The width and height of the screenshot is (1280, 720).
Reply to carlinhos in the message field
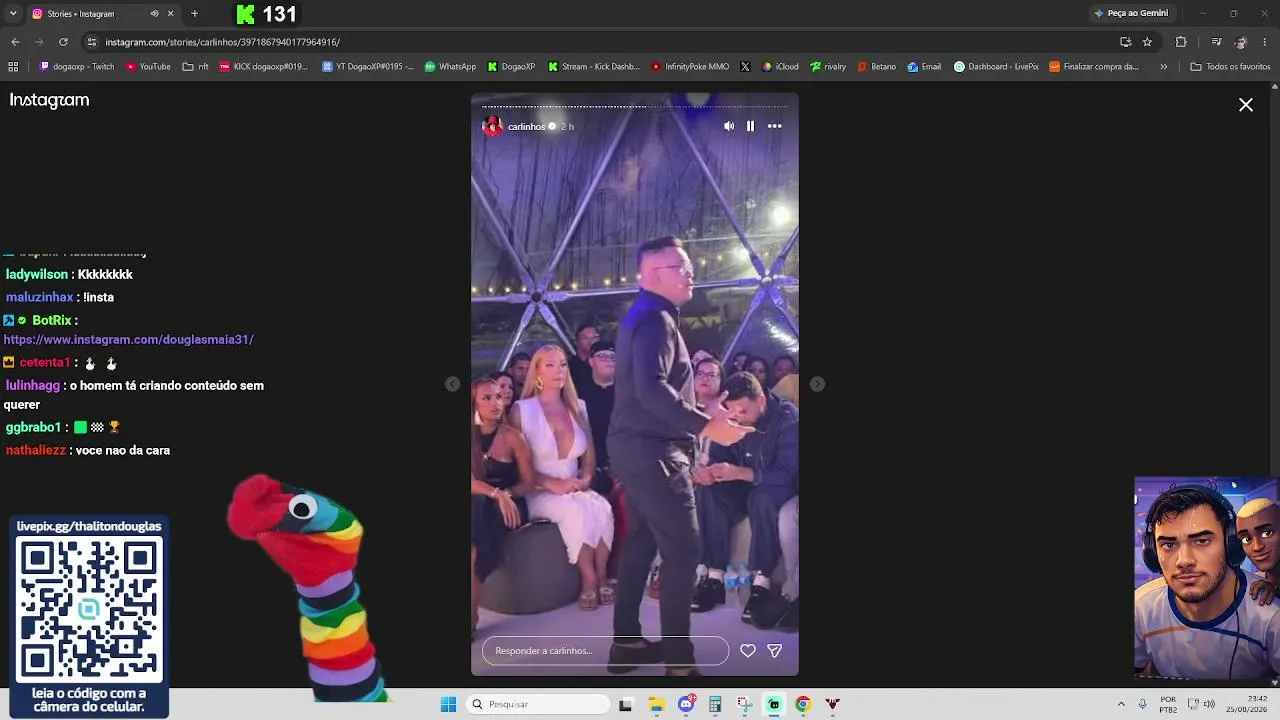[605, 651]
